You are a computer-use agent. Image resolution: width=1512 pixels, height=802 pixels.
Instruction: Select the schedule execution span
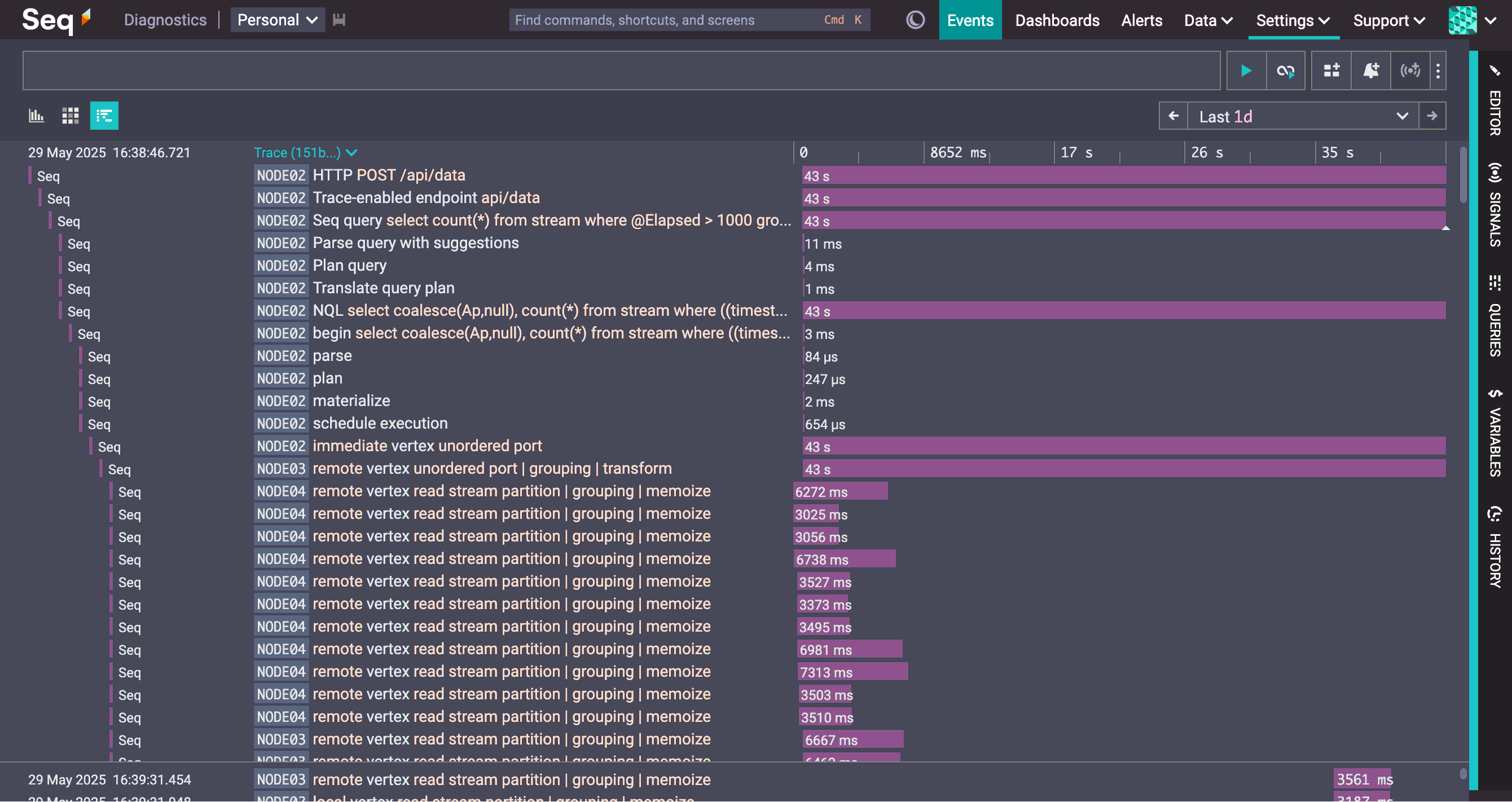380,424
